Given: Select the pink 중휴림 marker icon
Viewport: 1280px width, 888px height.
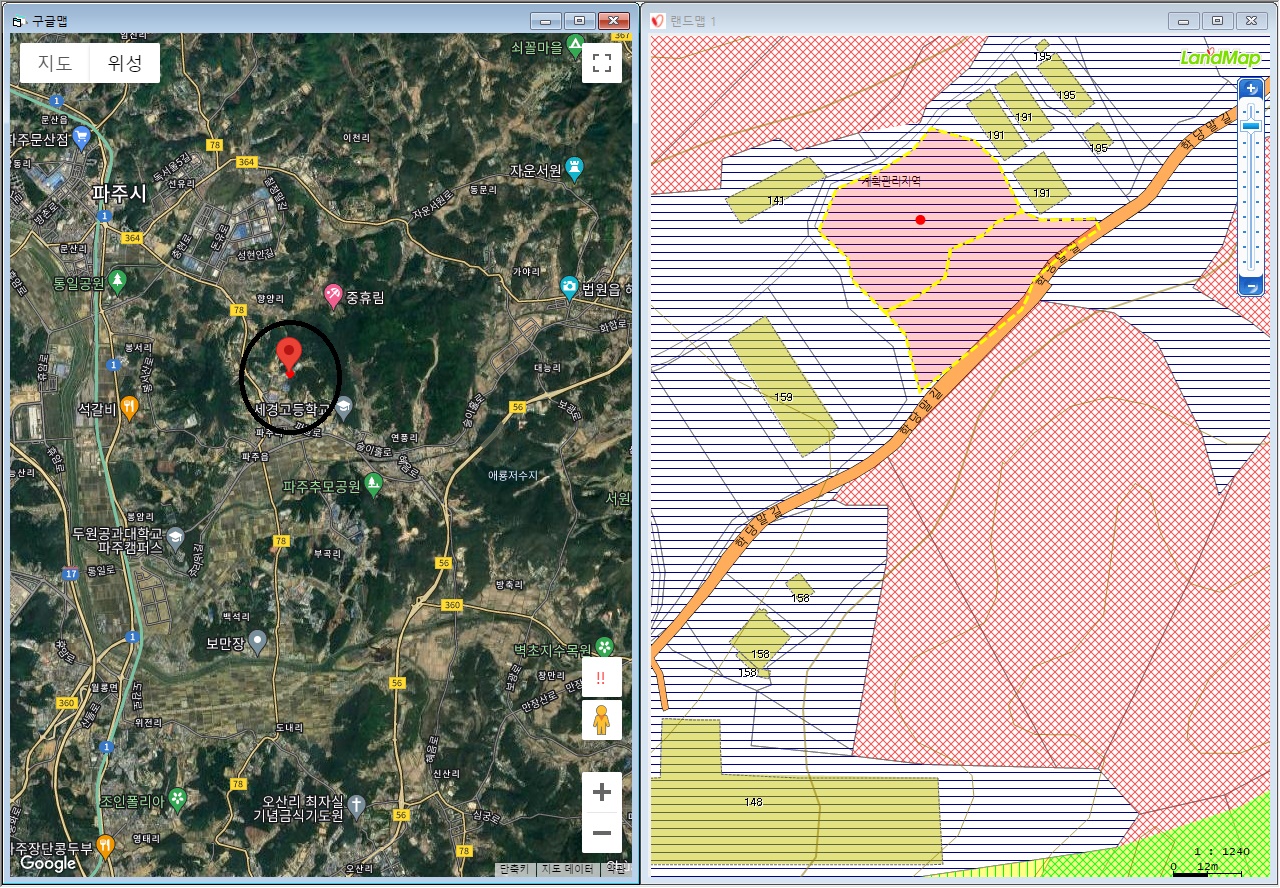Looking at the screenshot, I should pos(333,296).
